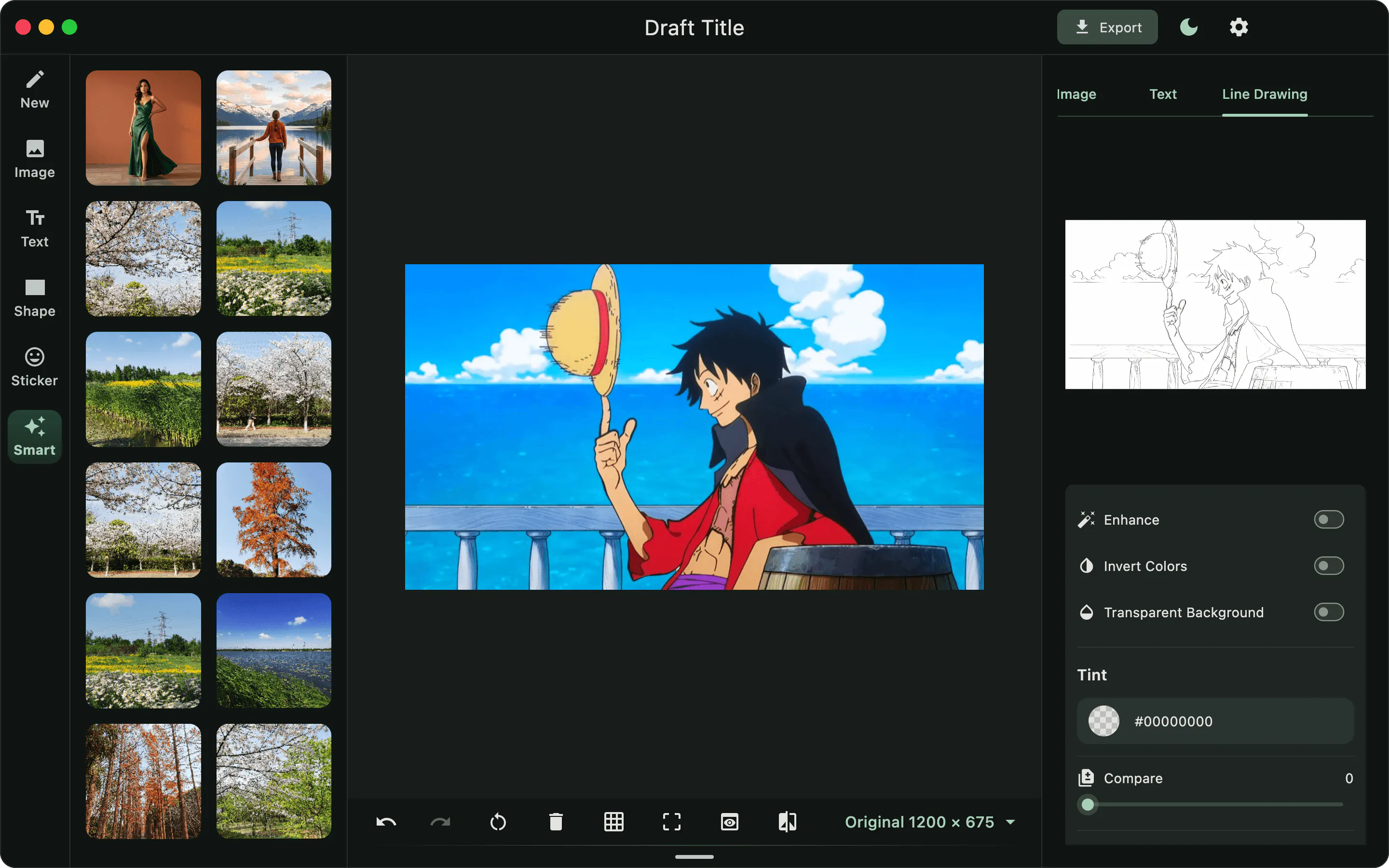The image size is (1389, 868).
Task: Click the fit-to-screen frame icon
Action: click(672, 822)
